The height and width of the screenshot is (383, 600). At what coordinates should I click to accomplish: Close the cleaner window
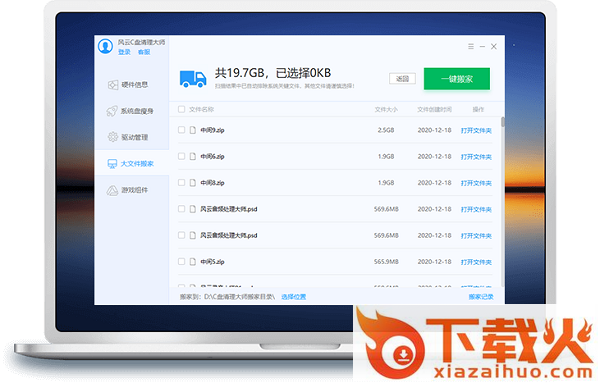pos(494,46)
